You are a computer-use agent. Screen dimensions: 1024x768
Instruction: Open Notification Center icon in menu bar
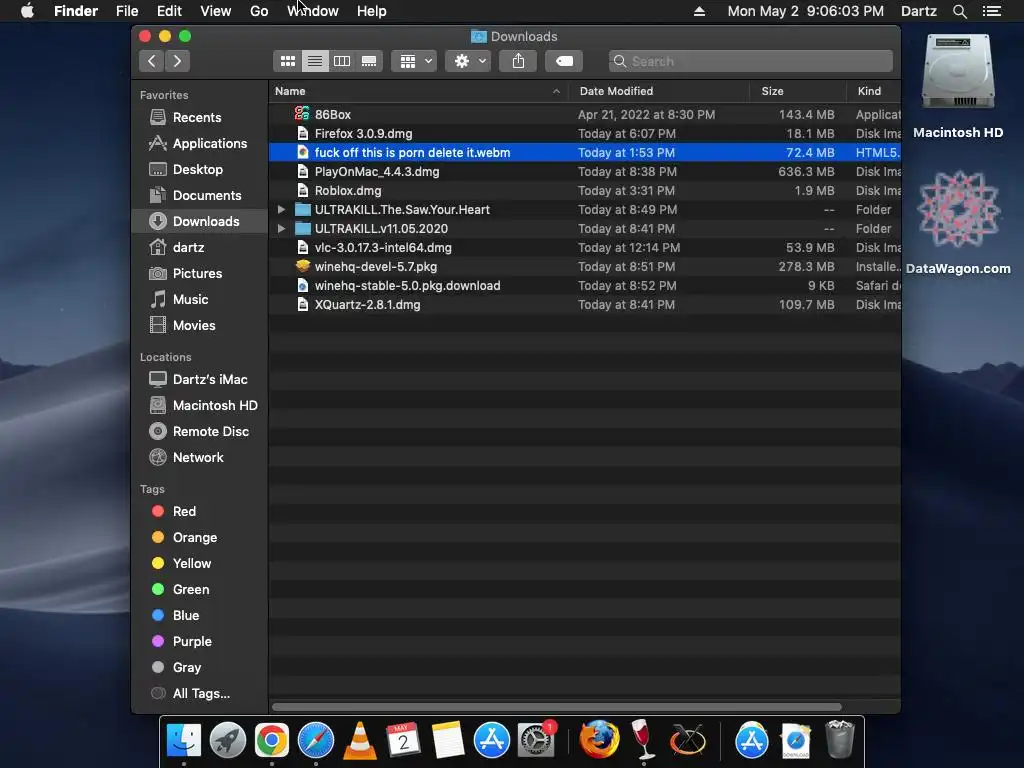[x=992, y=11]
